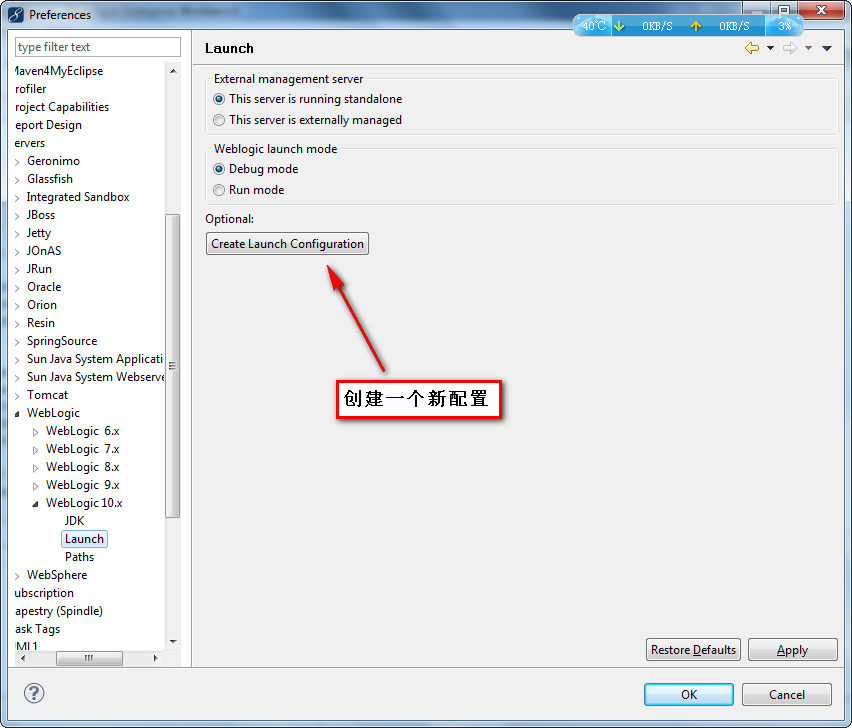Screen dimensions: 852x728
Task: Choose Debug mode launch option
Action: tap(256, 169)
